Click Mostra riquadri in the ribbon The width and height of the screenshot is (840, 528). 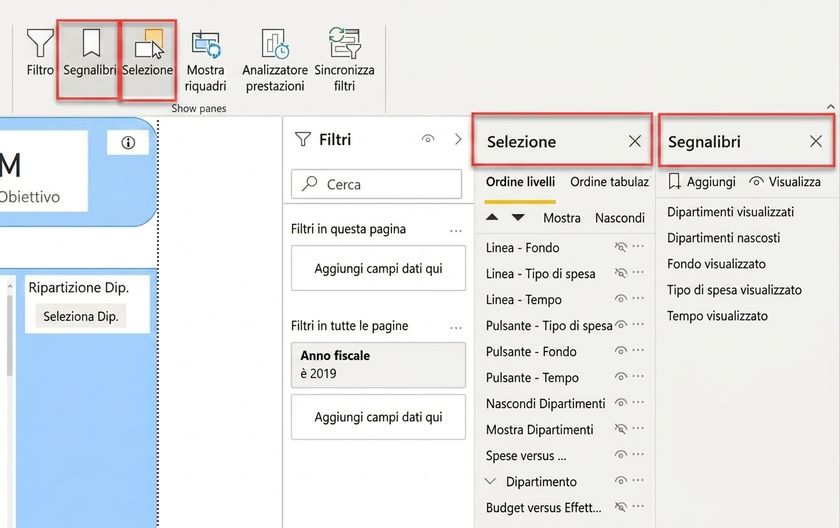[x=206, y=62]
